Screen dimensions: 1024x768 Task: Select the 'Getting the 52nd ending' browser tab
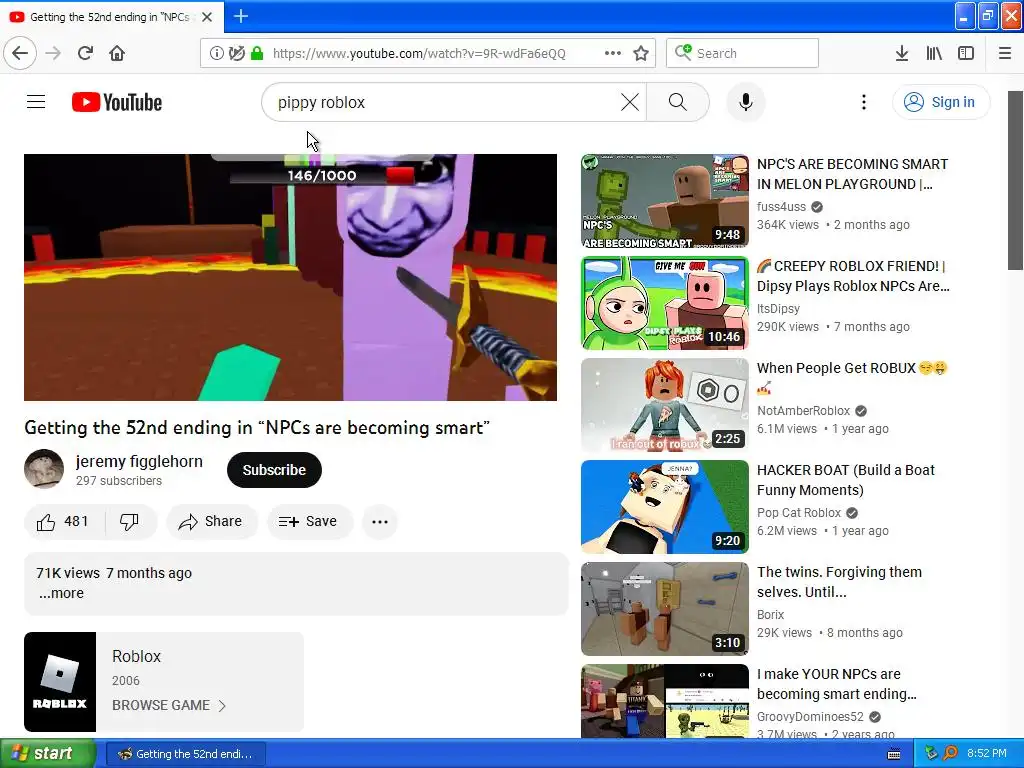click(112, 17)
